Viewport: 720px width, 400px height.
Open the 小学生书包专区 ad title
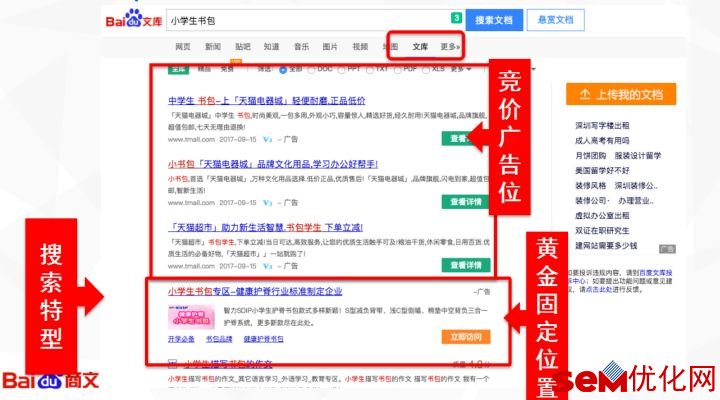[255, 291]
